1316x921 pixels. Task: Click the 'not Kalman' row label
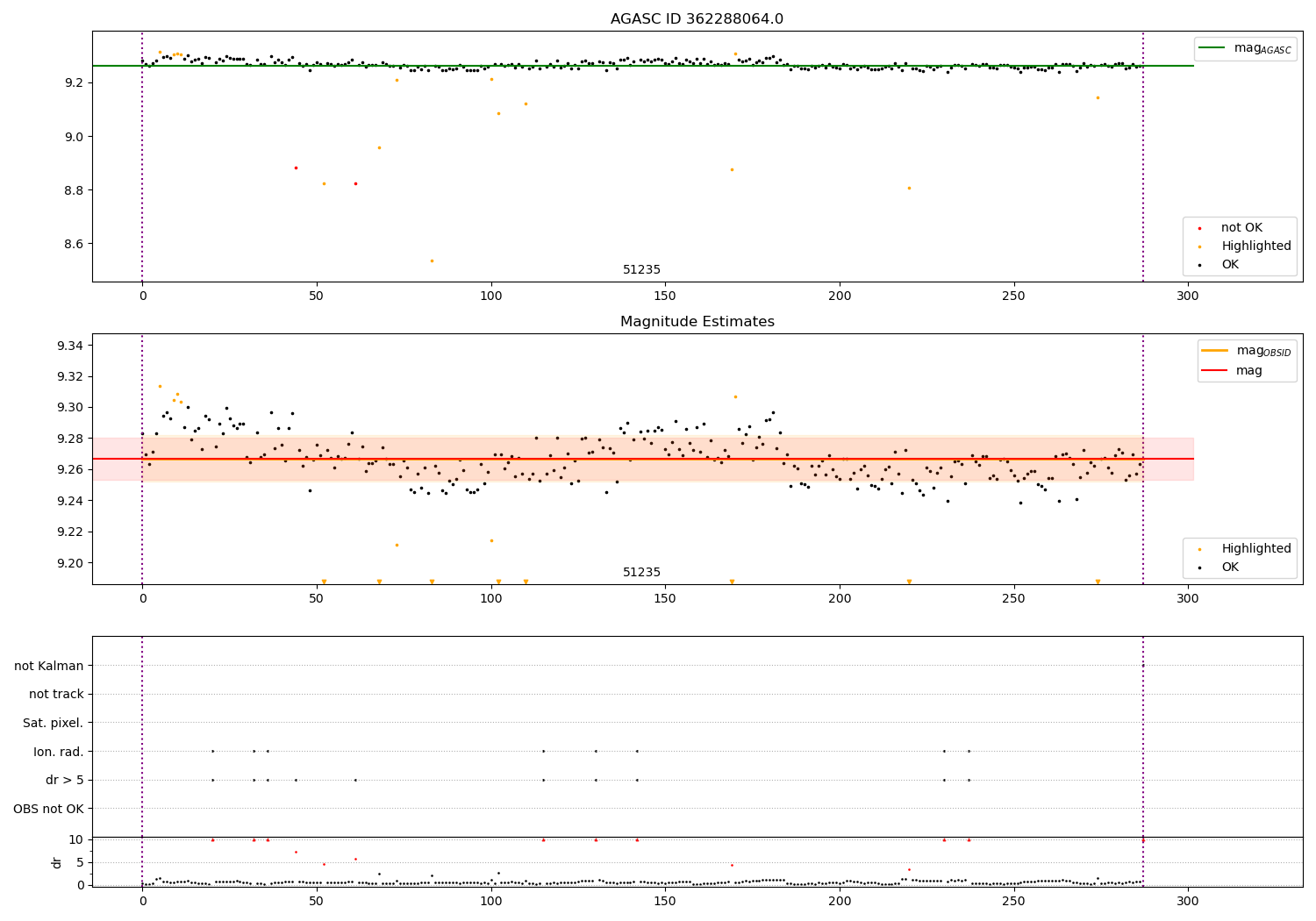click(x=49, y=666)
